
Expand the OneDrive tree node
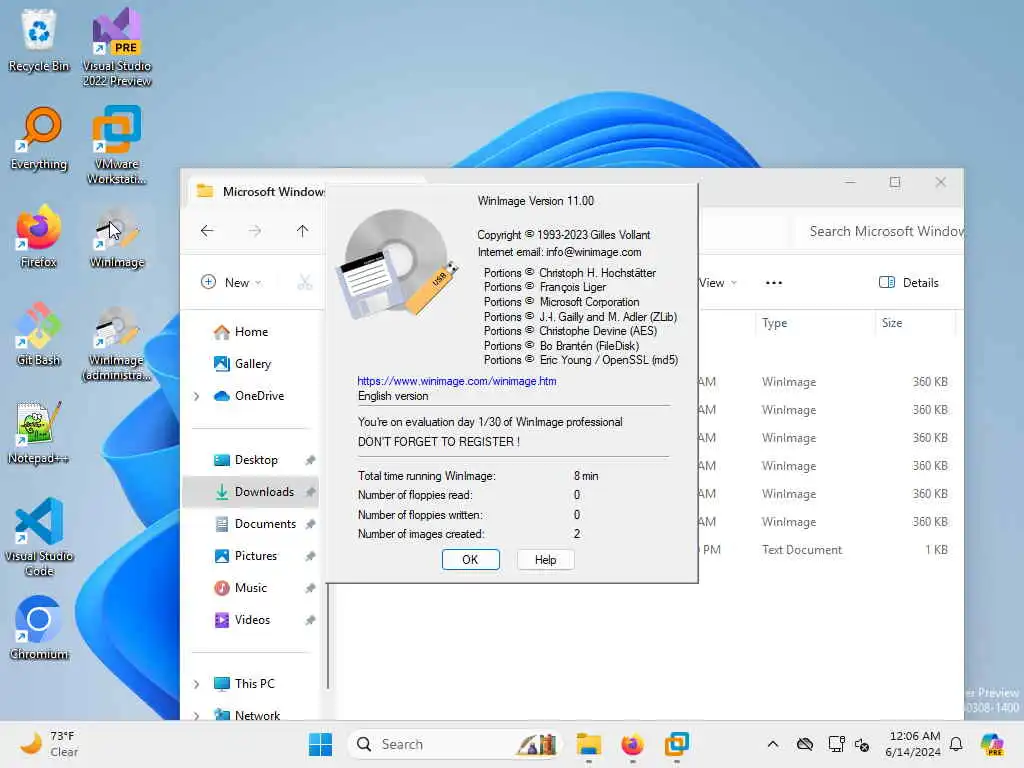point(197,396)
